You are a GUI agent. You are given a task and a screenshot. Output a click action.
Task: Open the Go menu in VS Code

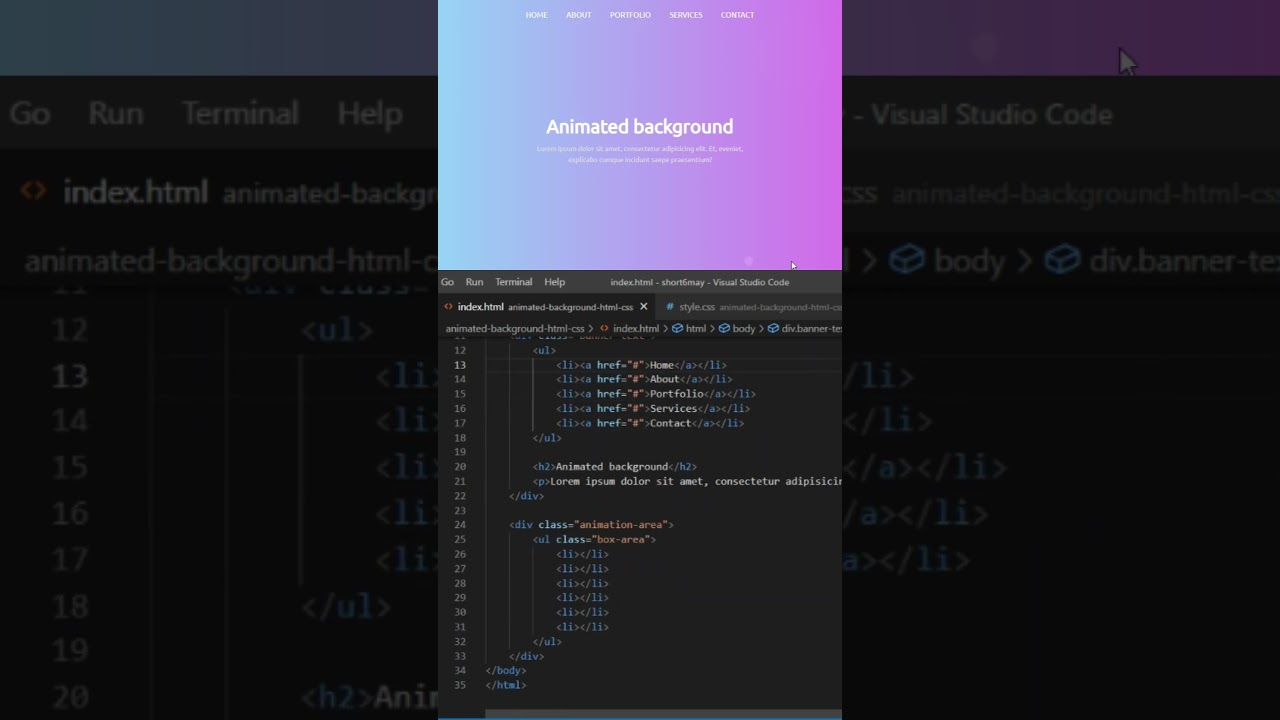[x=447, y=282]
